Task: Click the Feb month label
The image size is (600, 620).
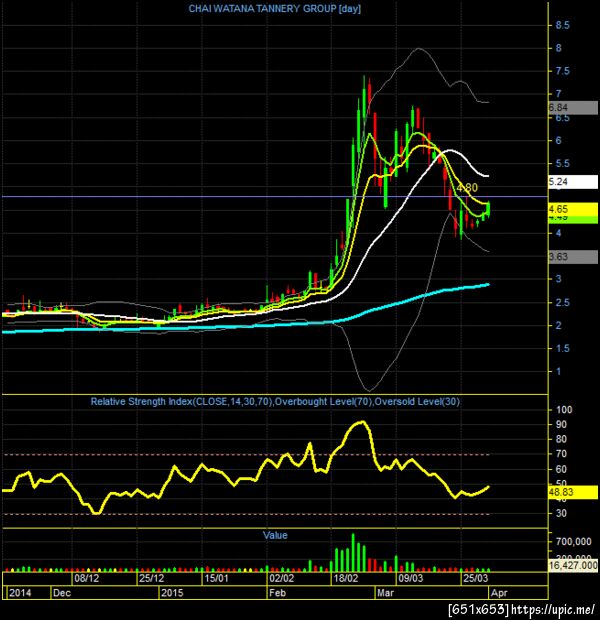Action: tap(277, 593)
